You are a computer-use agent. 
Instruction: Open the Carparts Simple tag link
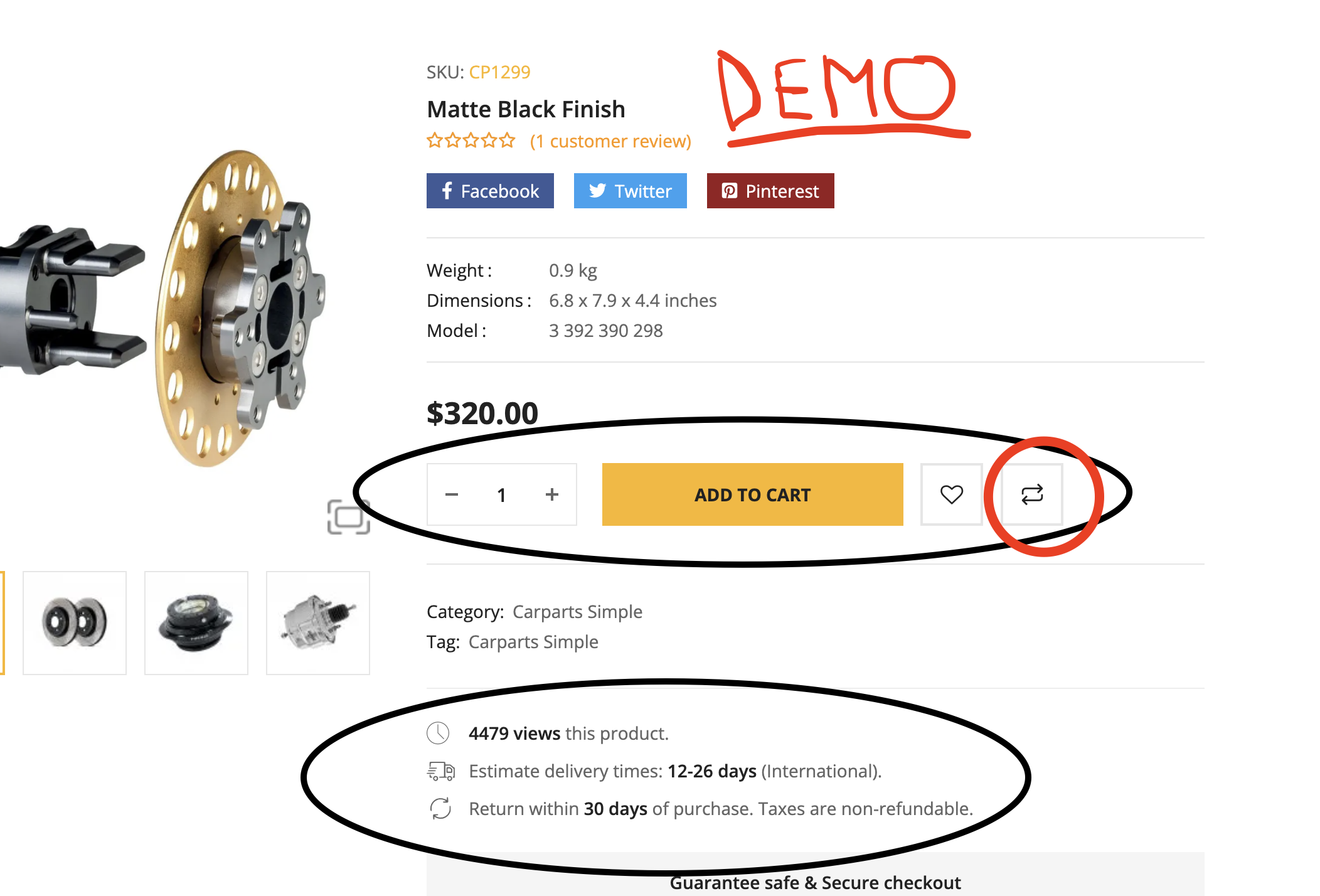(533, 642)
